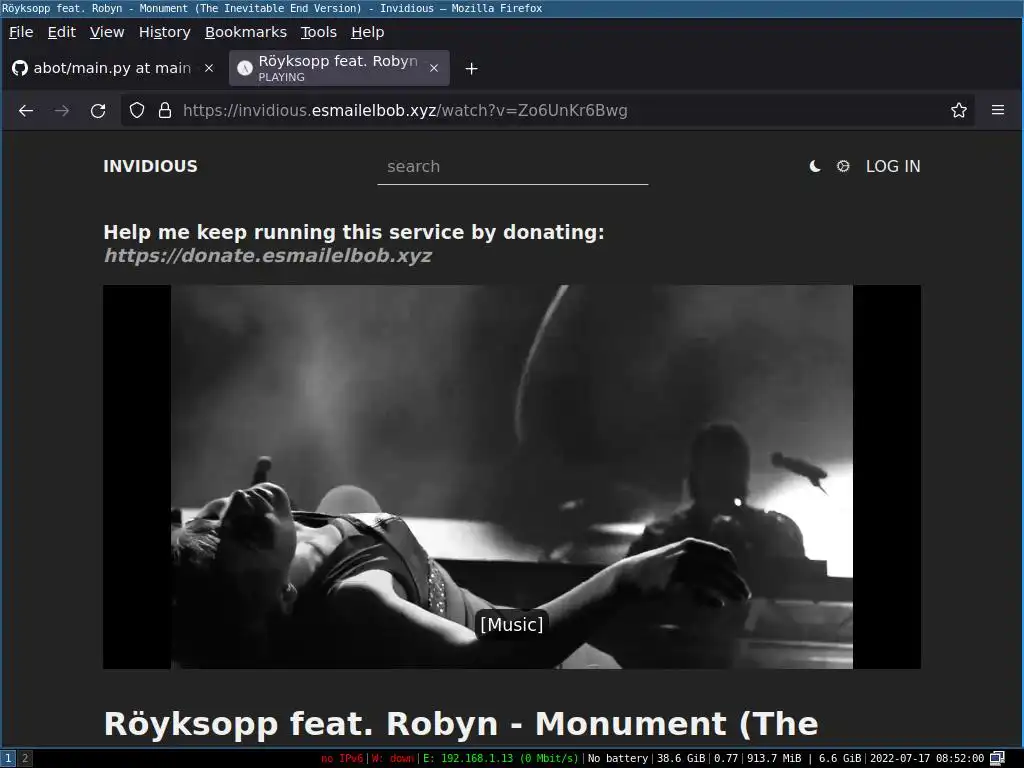Show site security info via padlock icon

pyautogui.click(x=165, y=110)
